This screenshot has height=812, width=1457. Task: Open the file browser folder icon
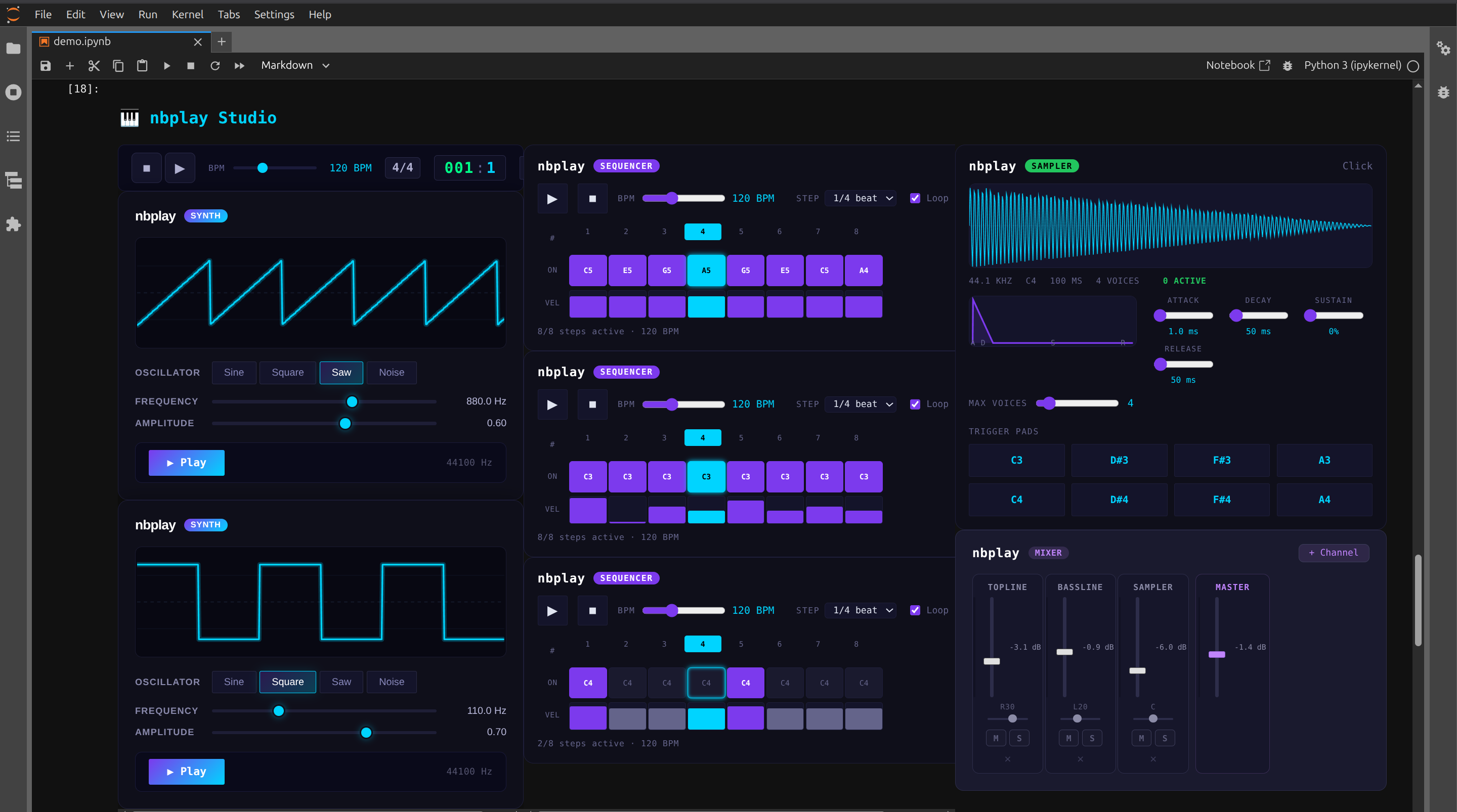click(13, 49)
